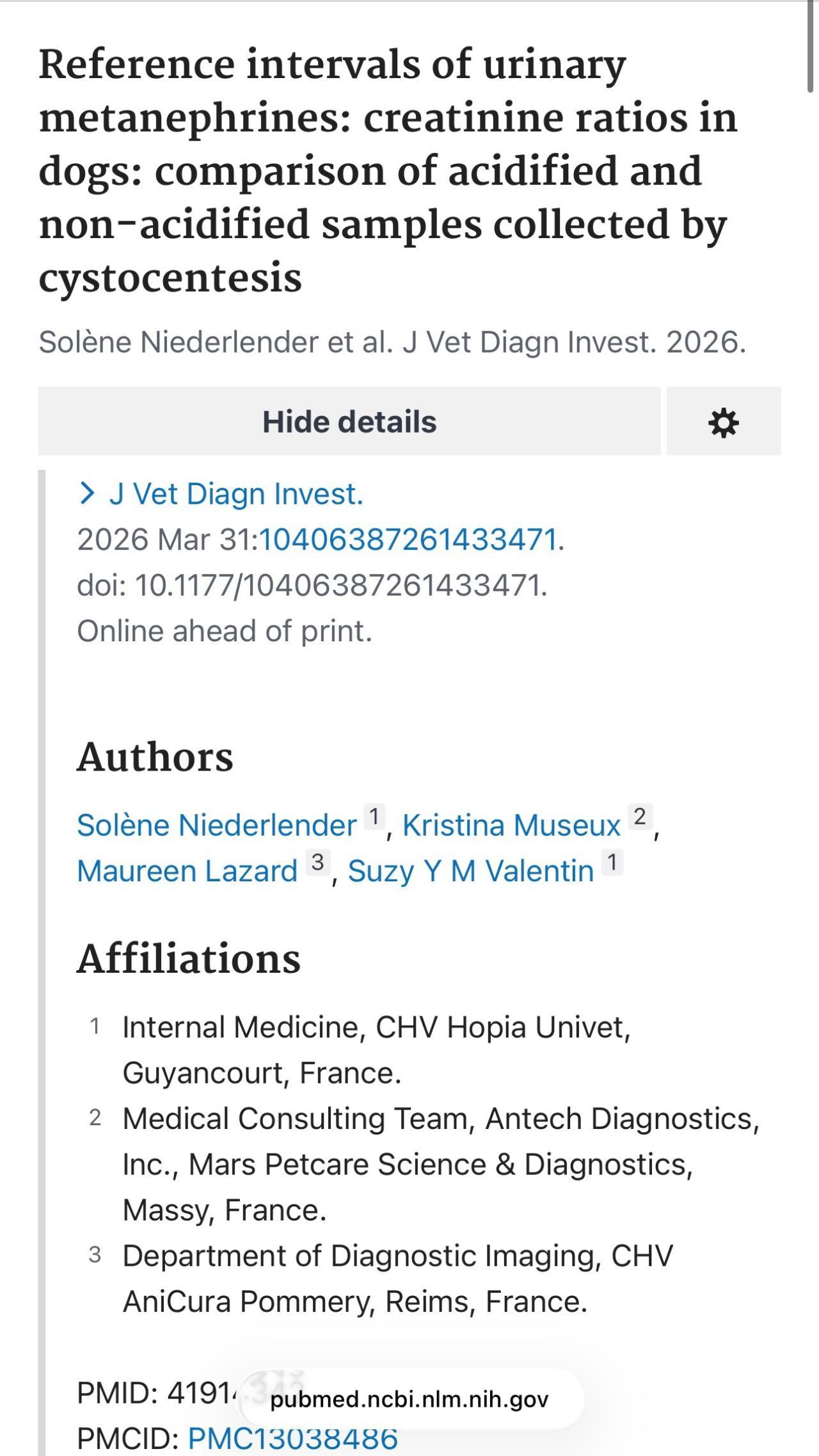The image size is (819, 1456).
Task: Open the 10406387261433471 citation link
Action: pyautogui.click(x=408, y=540)
